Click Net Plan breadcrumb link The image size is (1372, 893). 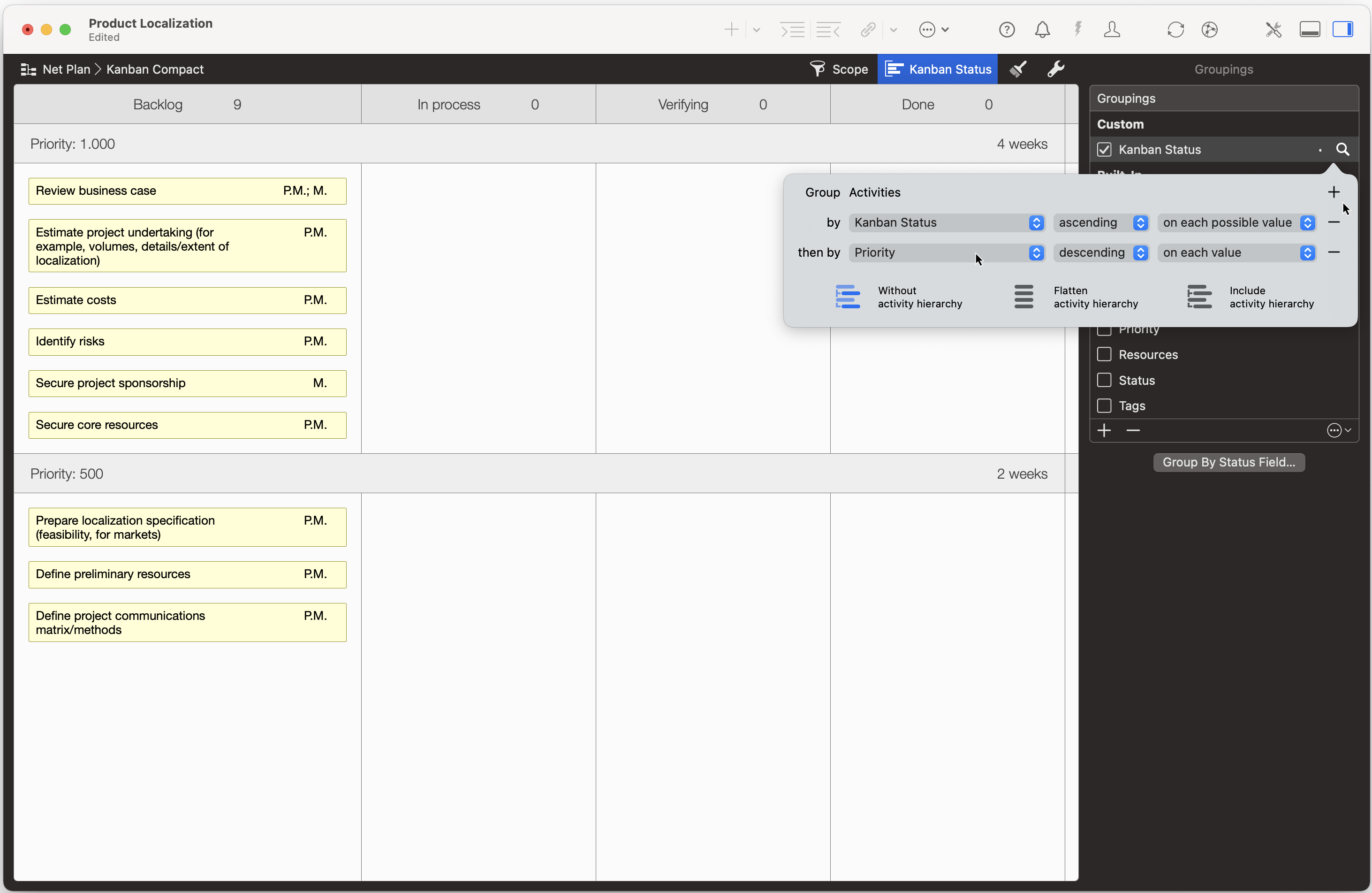tap(66, 69)
